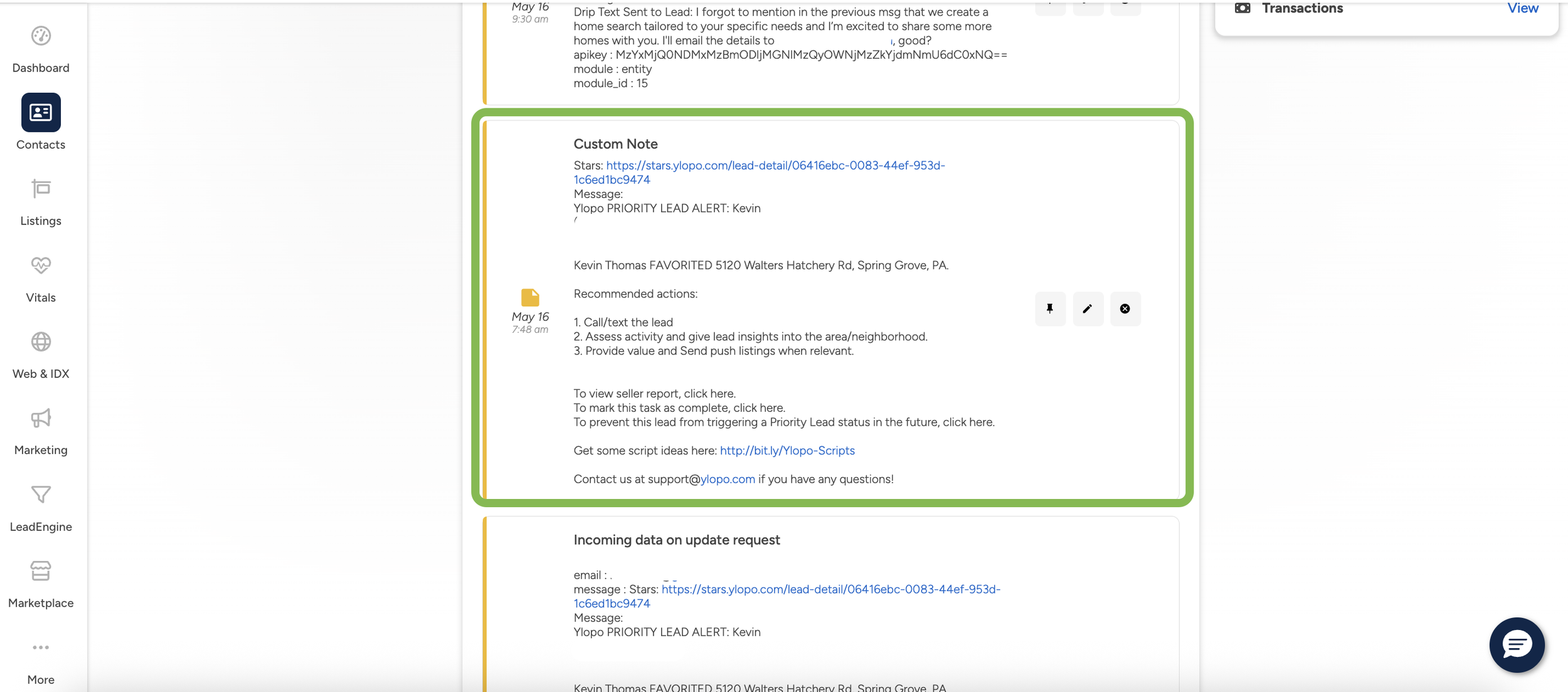Open the Marketing megaphone icon
The height and width of the screenshot is (692, 1568).
(x=41, y=419)
